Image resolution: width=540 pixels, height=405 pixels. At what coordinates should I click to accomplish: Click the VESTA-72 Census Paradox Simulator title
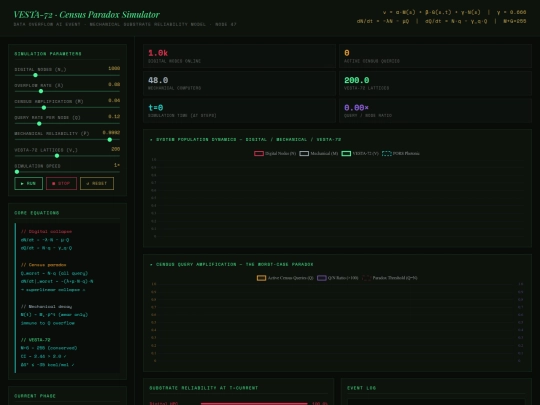click(x=86, y=14)
